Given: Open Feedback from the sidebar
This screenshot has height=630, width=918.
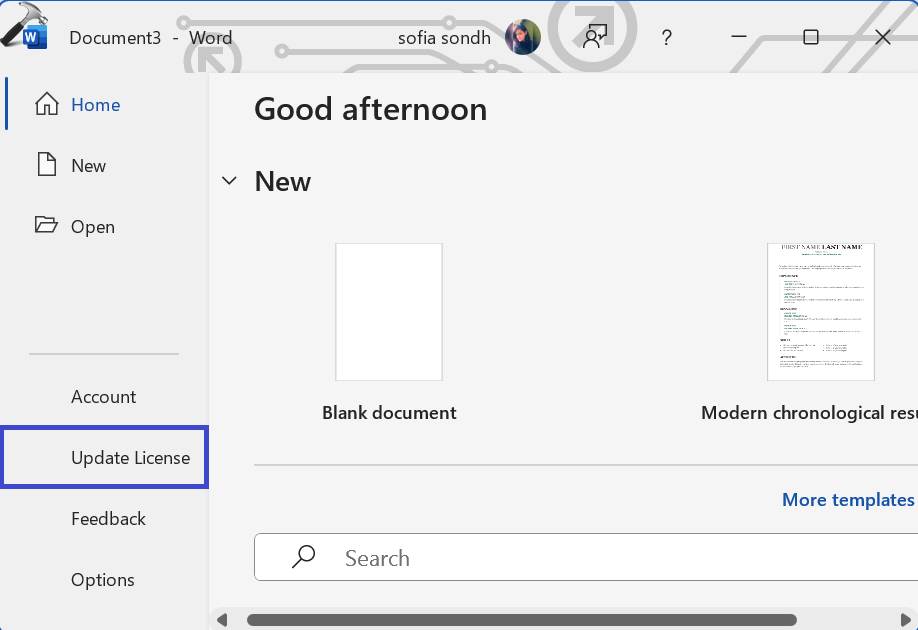Looking at the screenshot, I should pyautogui.click(x=108, y=519).
